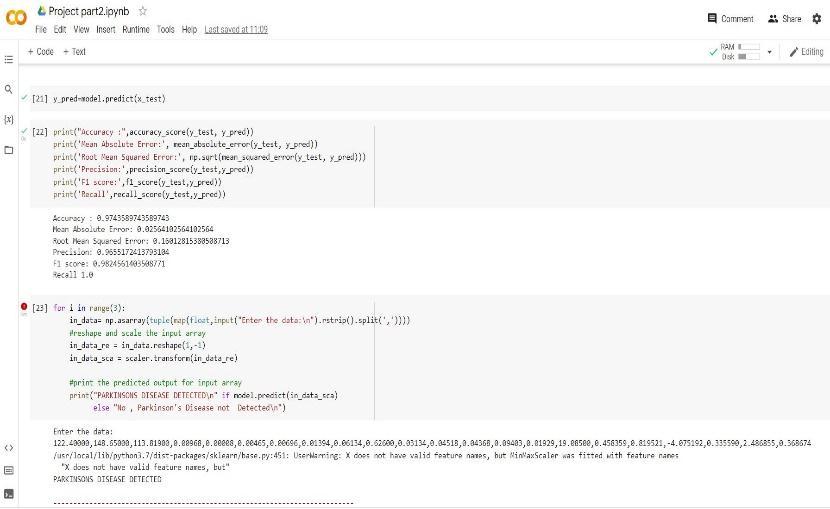Open the Comment button
This screenshot has height=509, width=830.
tap(731, 19)
